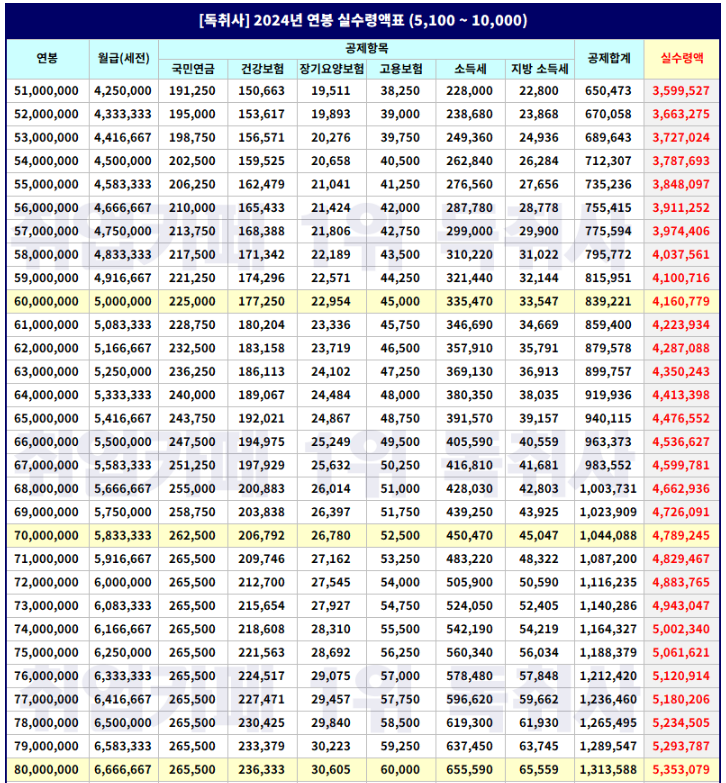Select the salary cell 65,000,000

[46, 419]
